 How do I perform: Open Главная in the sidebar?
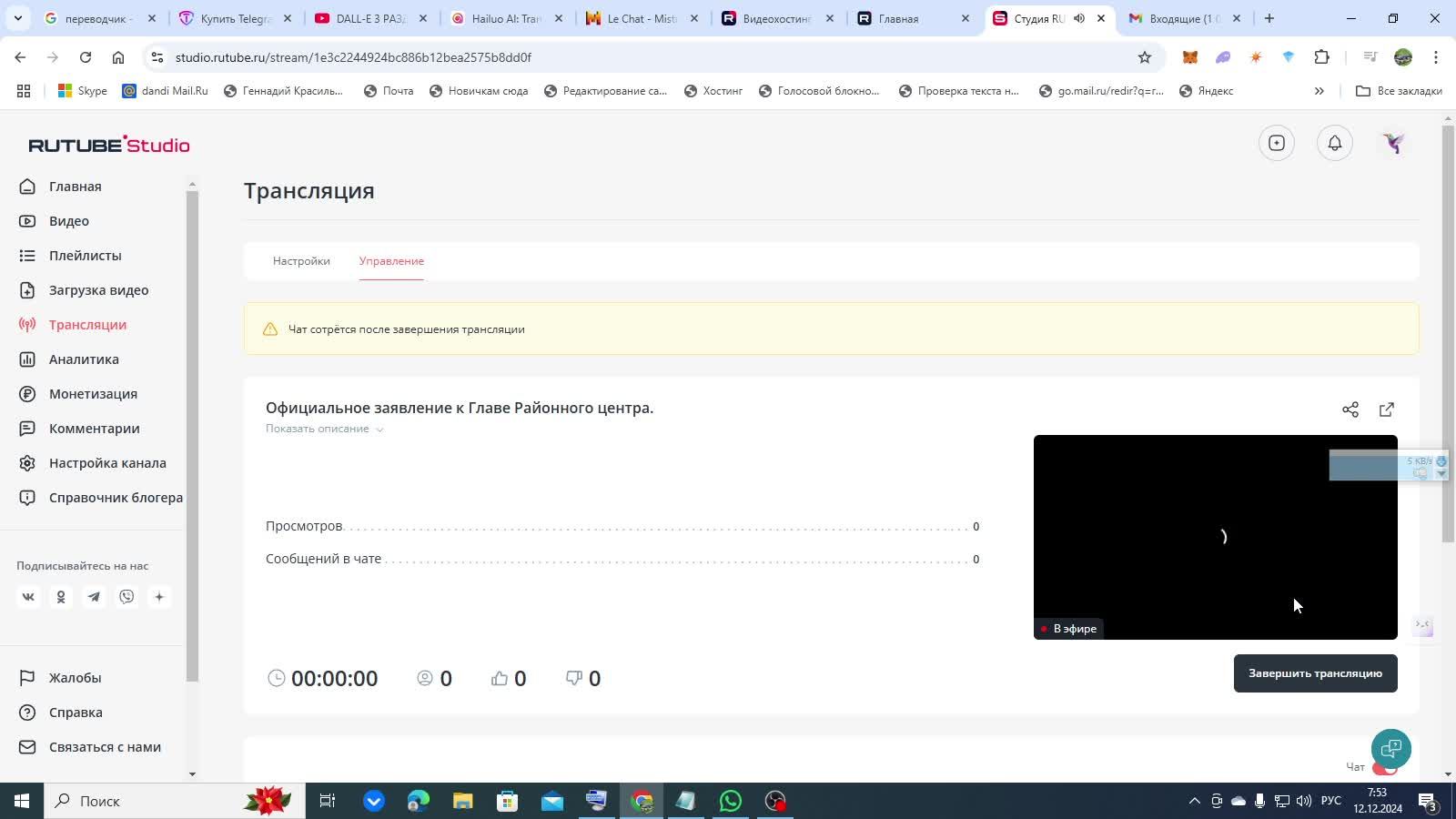point(76,187)
